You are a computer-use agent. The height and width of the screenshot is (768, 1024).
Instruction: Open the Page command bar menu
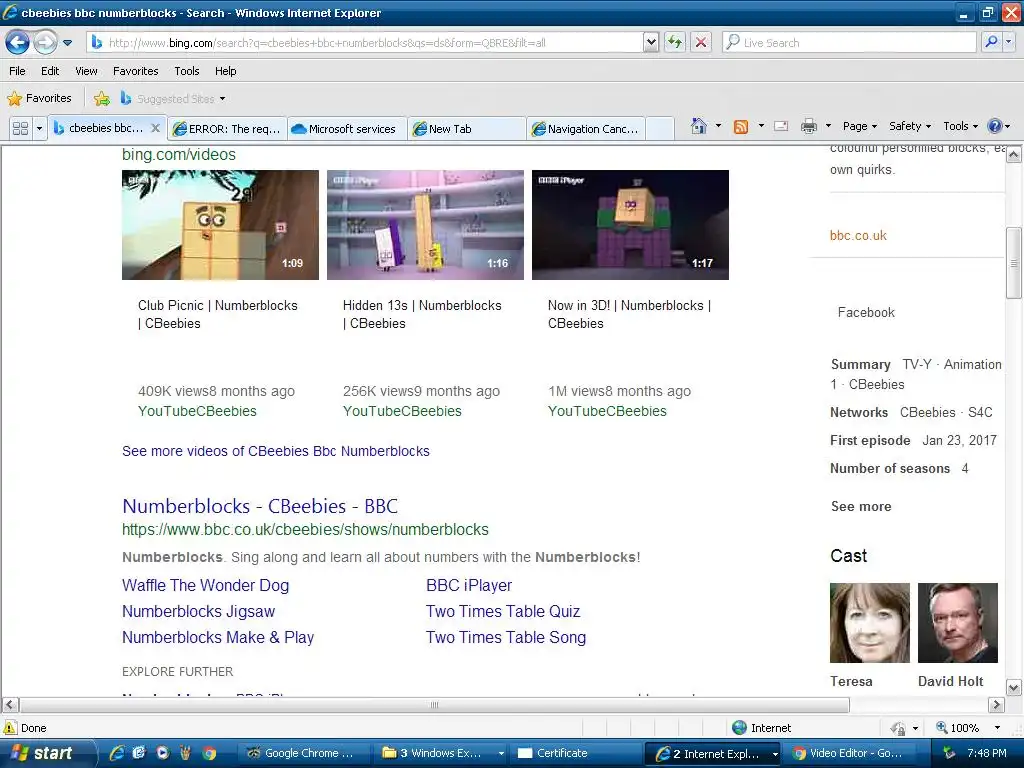(859, 126)
